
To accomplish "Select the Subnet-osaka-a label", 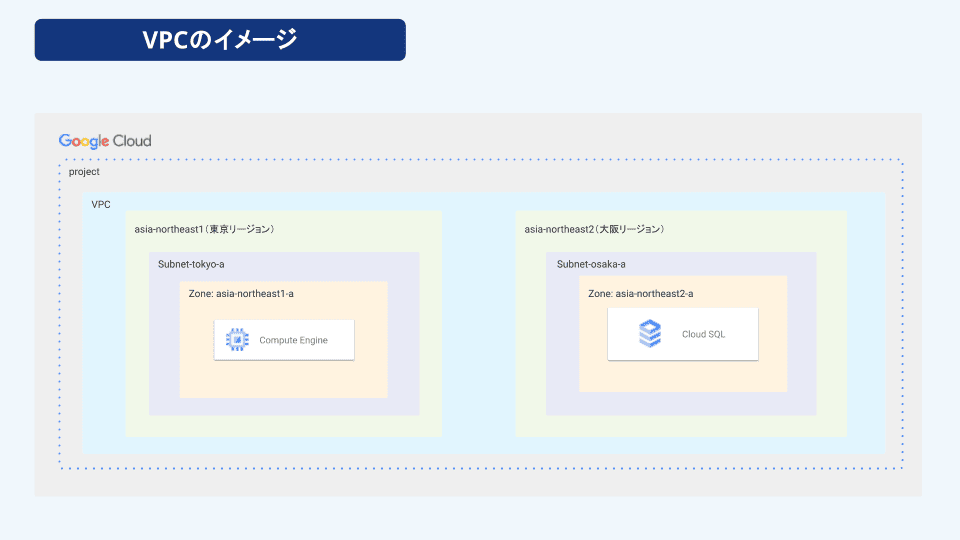I will [591, 265].
